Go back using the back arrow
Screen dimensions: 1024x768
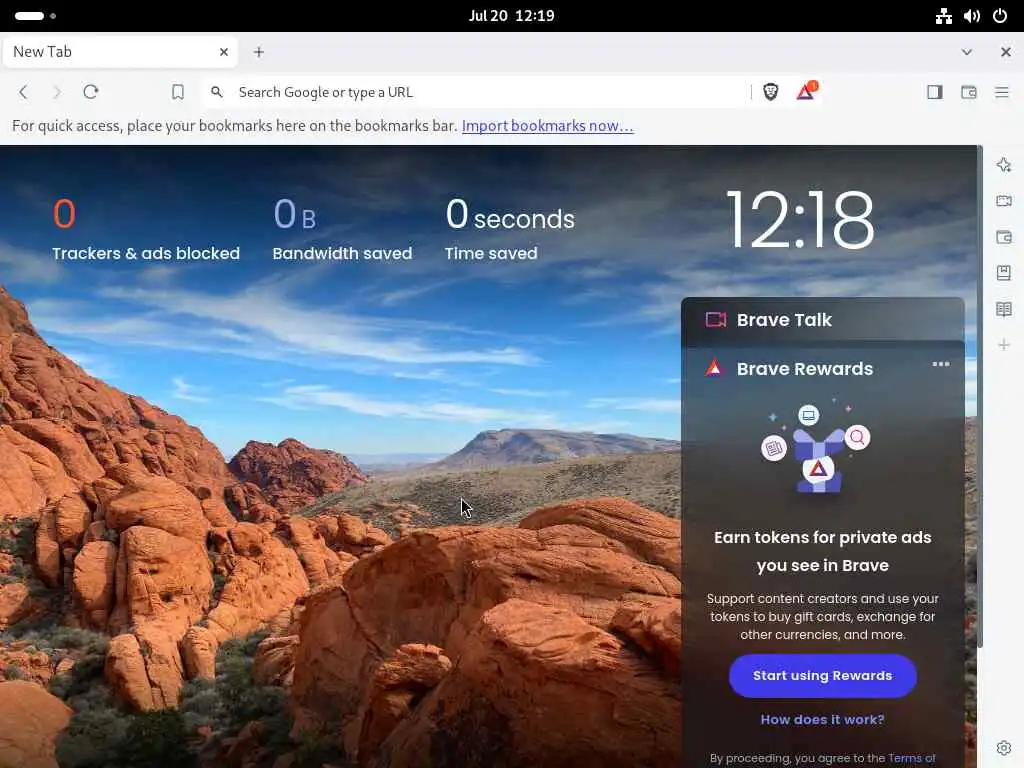pos(24,92)
